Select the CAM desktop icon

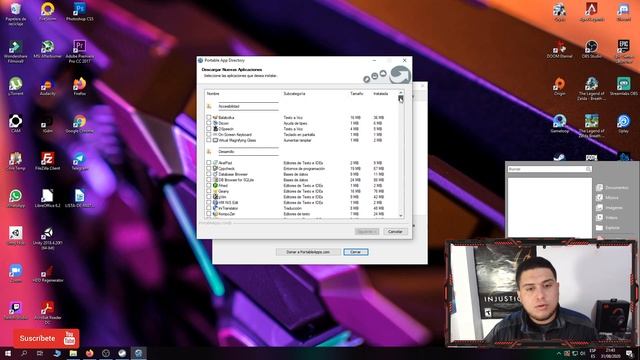pos(16,123)
